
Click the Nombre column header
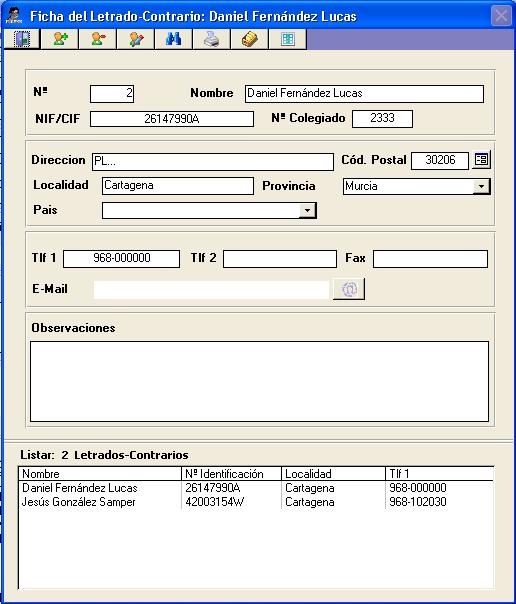click(x=100, y=474)
